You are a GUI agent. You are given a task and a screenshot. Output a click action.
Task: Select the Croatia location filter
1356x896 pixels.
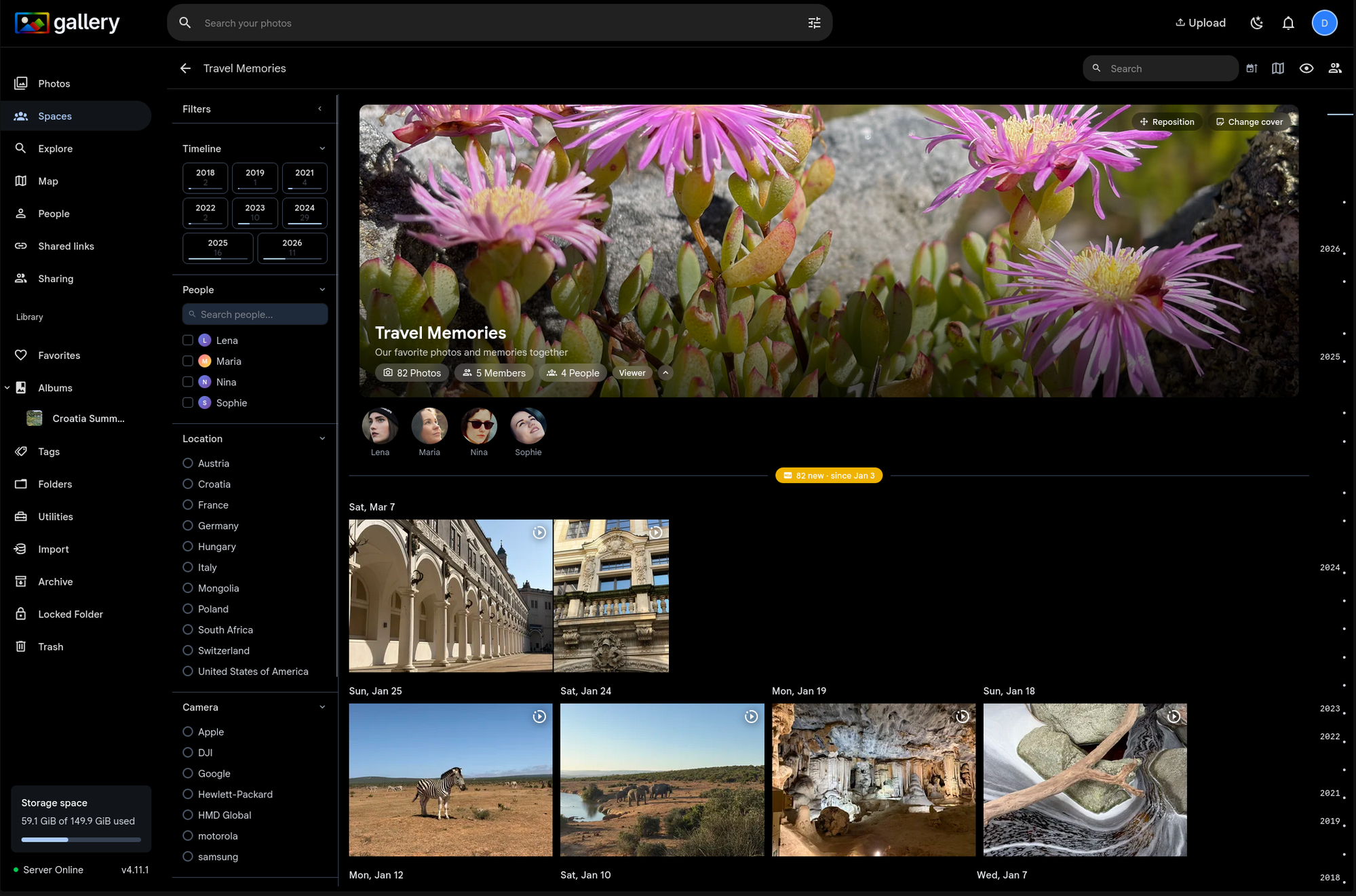coord(187,484)
